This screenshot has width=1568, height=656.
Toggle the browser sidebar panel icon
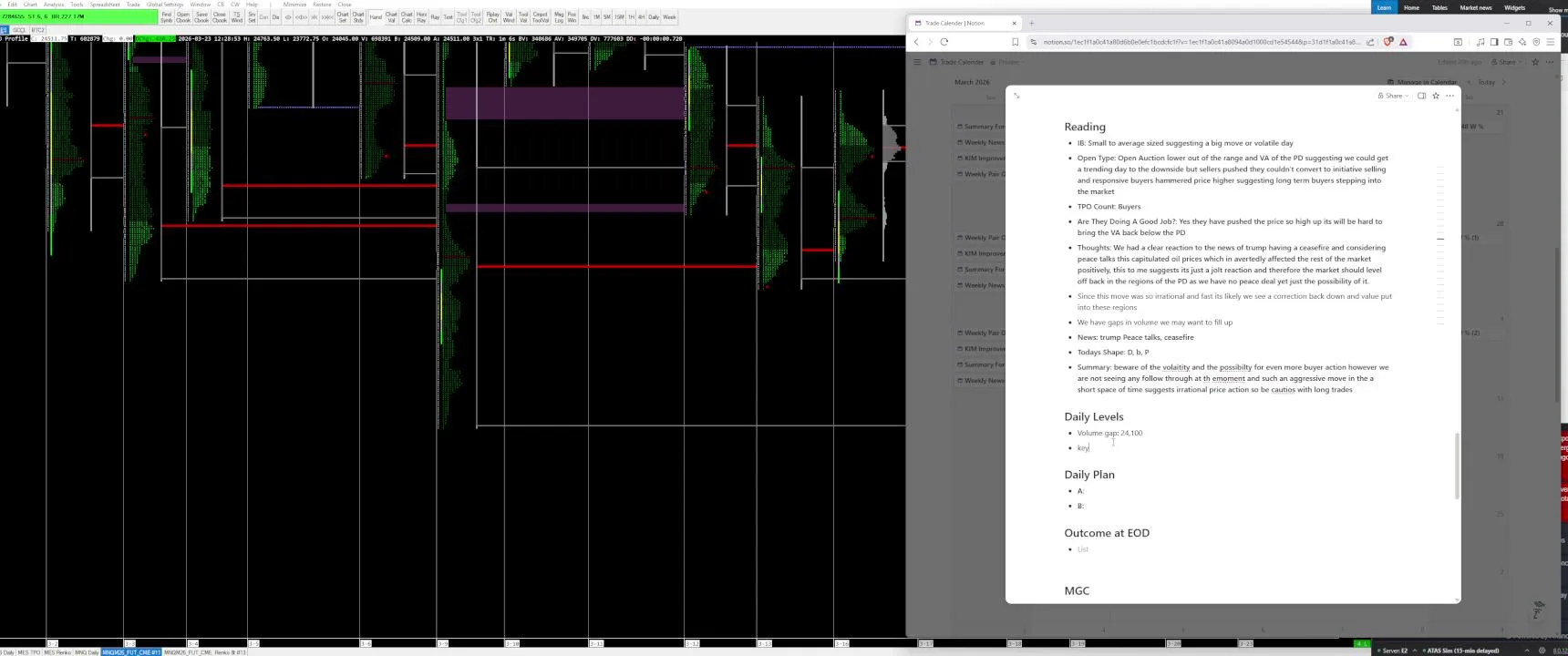pos(1494,42)
